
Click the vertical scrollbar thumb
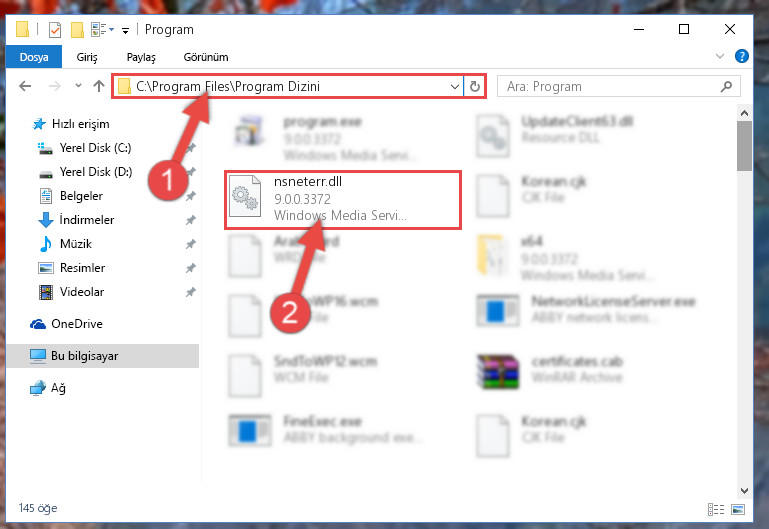tap(744, 146)
